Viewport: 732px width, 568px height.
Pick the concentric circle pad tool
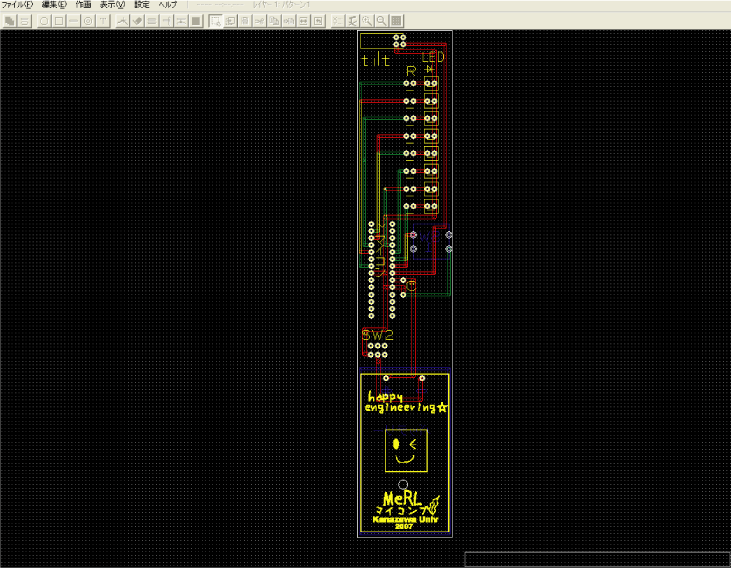[x=89, y=20]
